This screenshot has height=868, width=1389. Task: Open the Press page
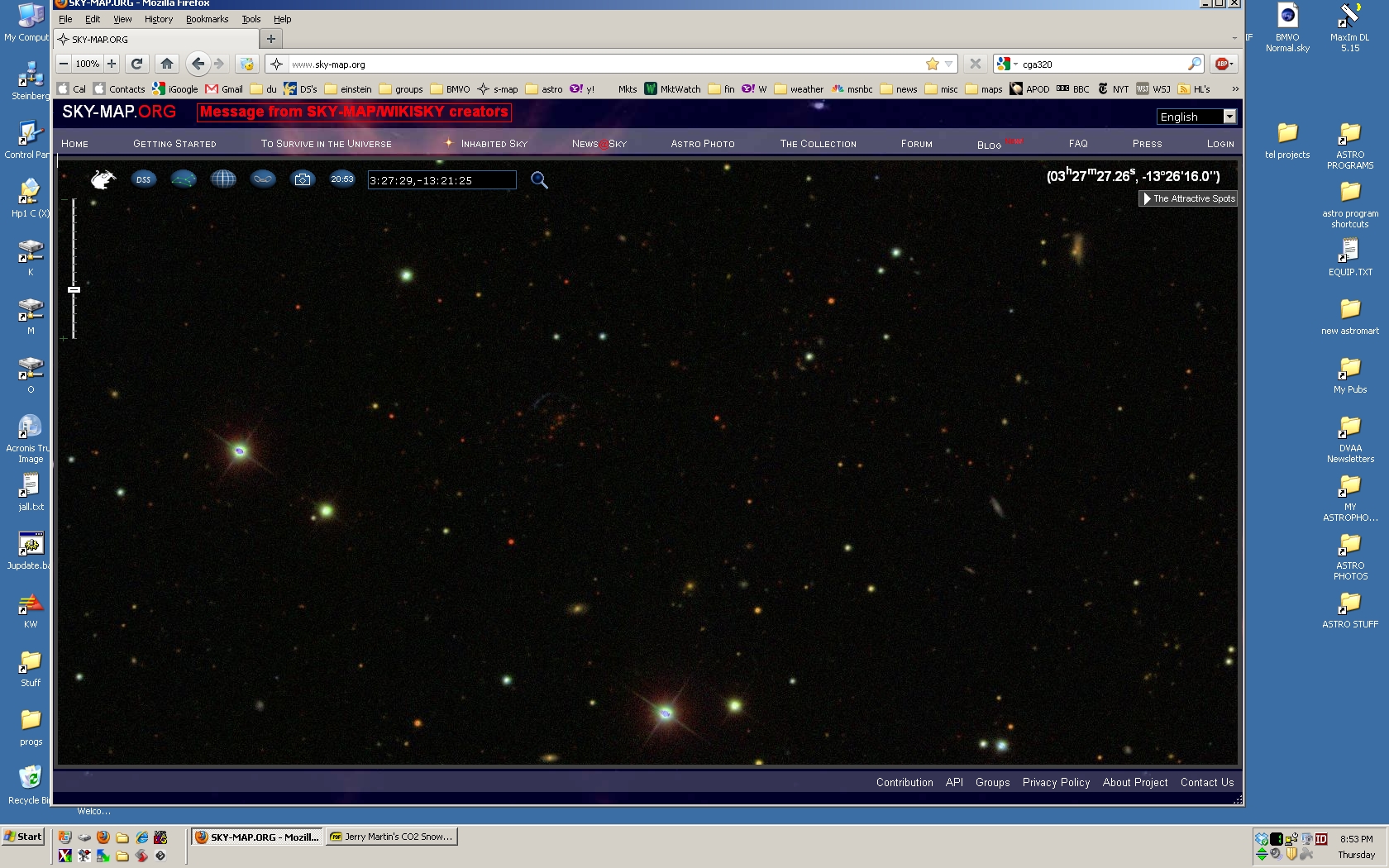pyautogui.click(x=1148, y=144)
